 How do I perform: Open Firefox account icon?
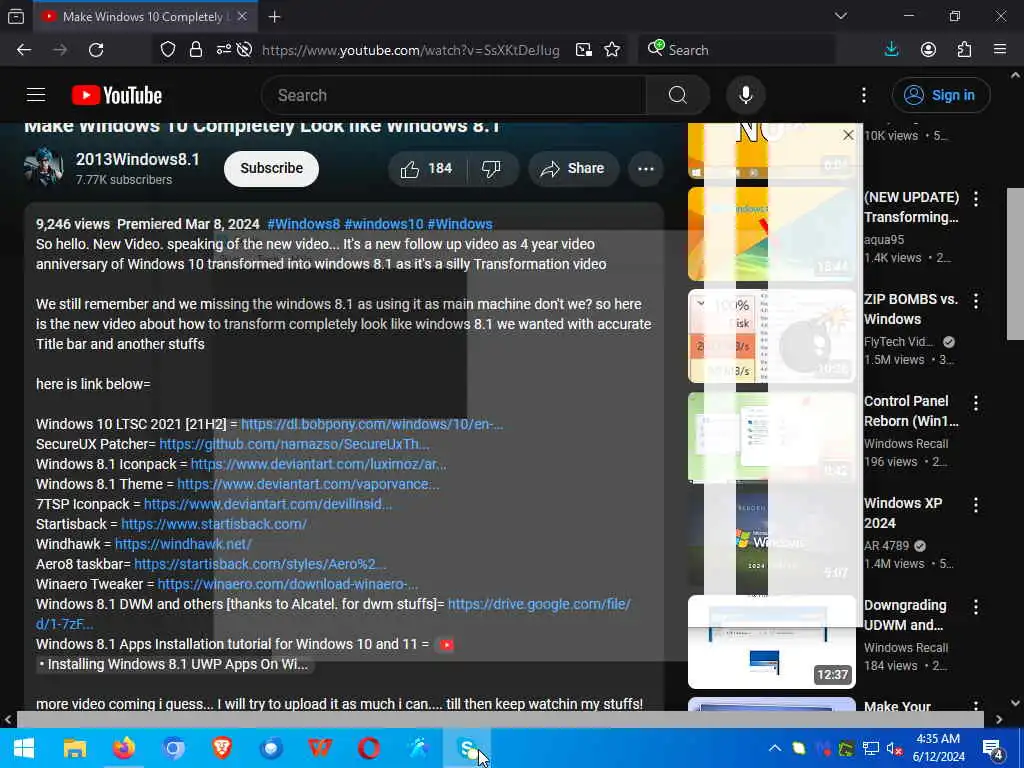(x=928, y=50)
